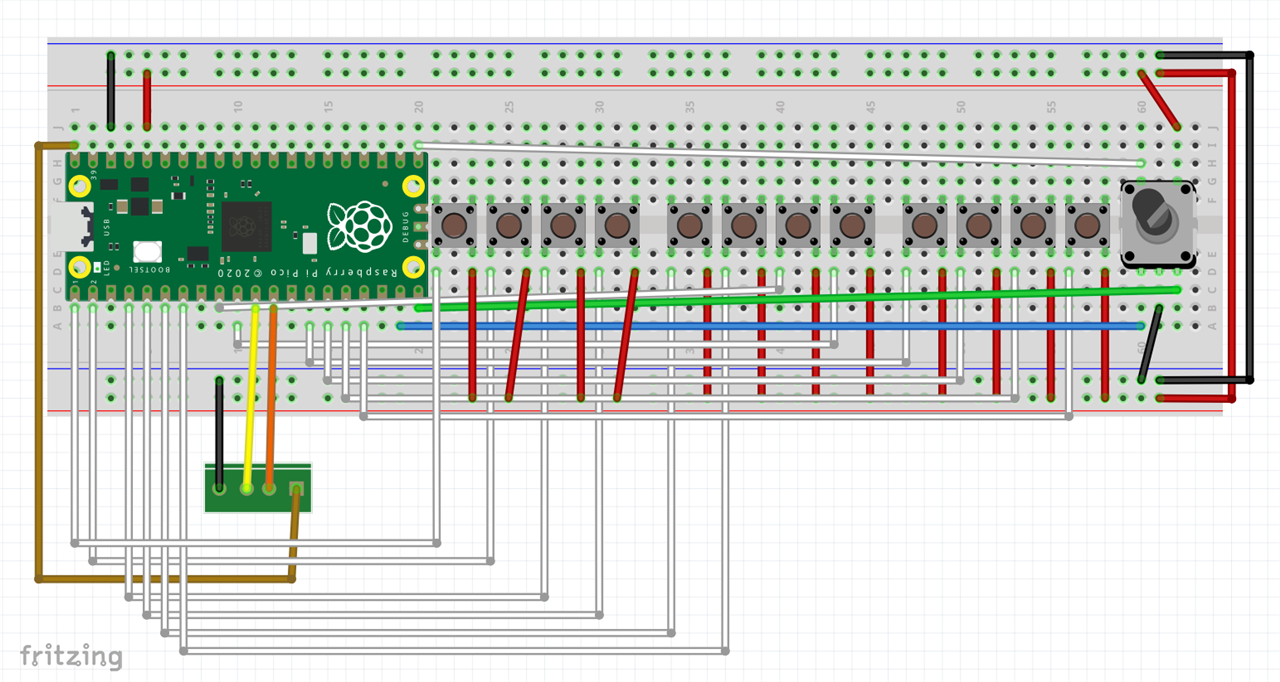Click the fourth push button from left
Viewport: 1280px width, 682px height.
(617, 226)
